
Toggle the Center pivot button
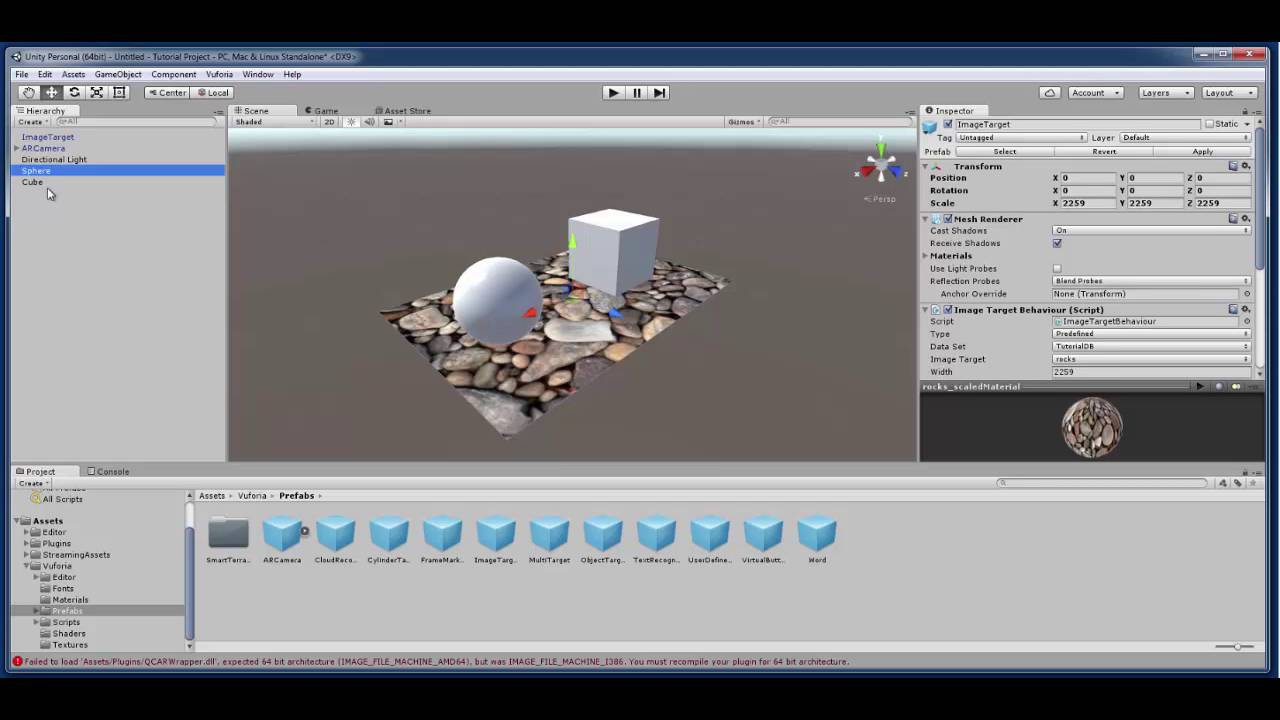click(x=167, y=93)
